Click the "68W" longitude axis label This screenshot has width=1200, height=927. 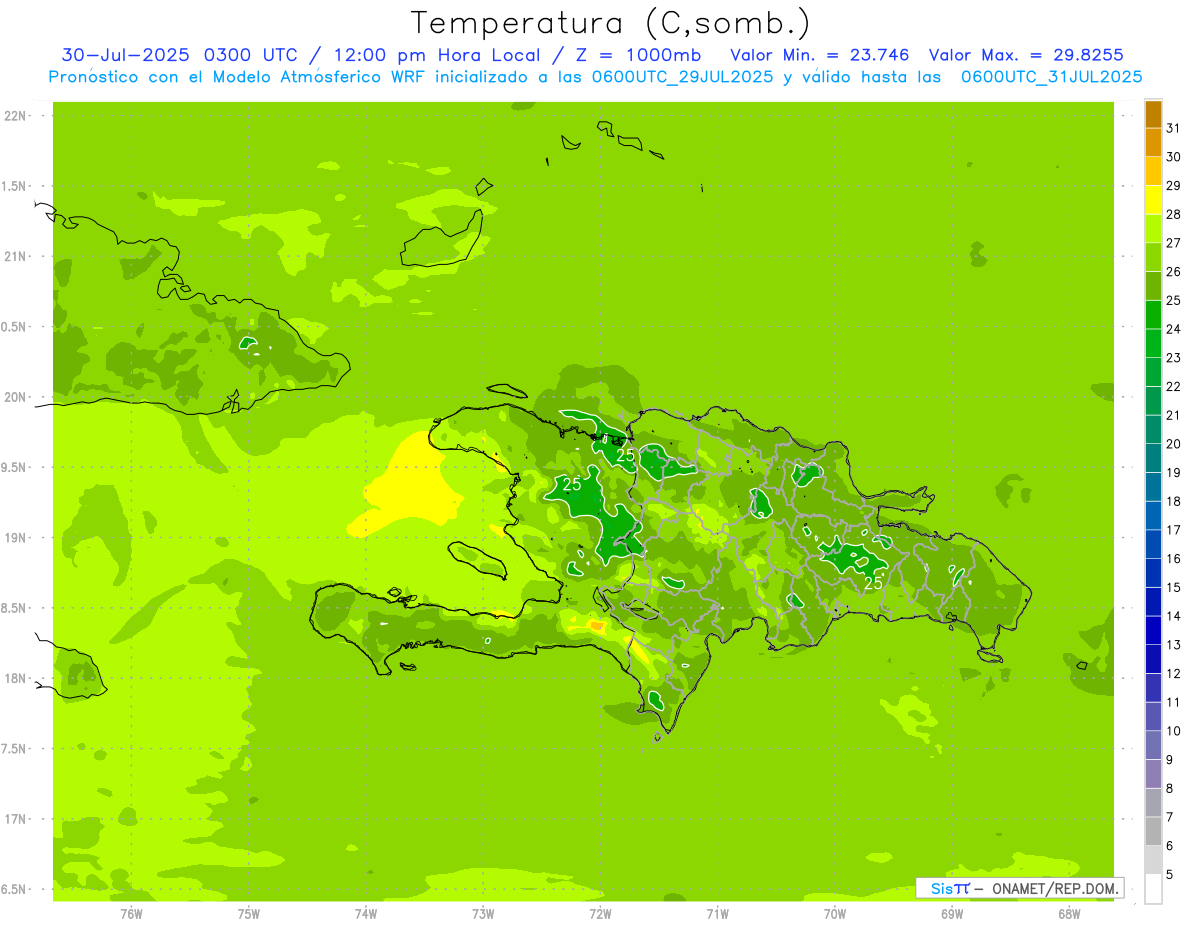(1069, 913)
